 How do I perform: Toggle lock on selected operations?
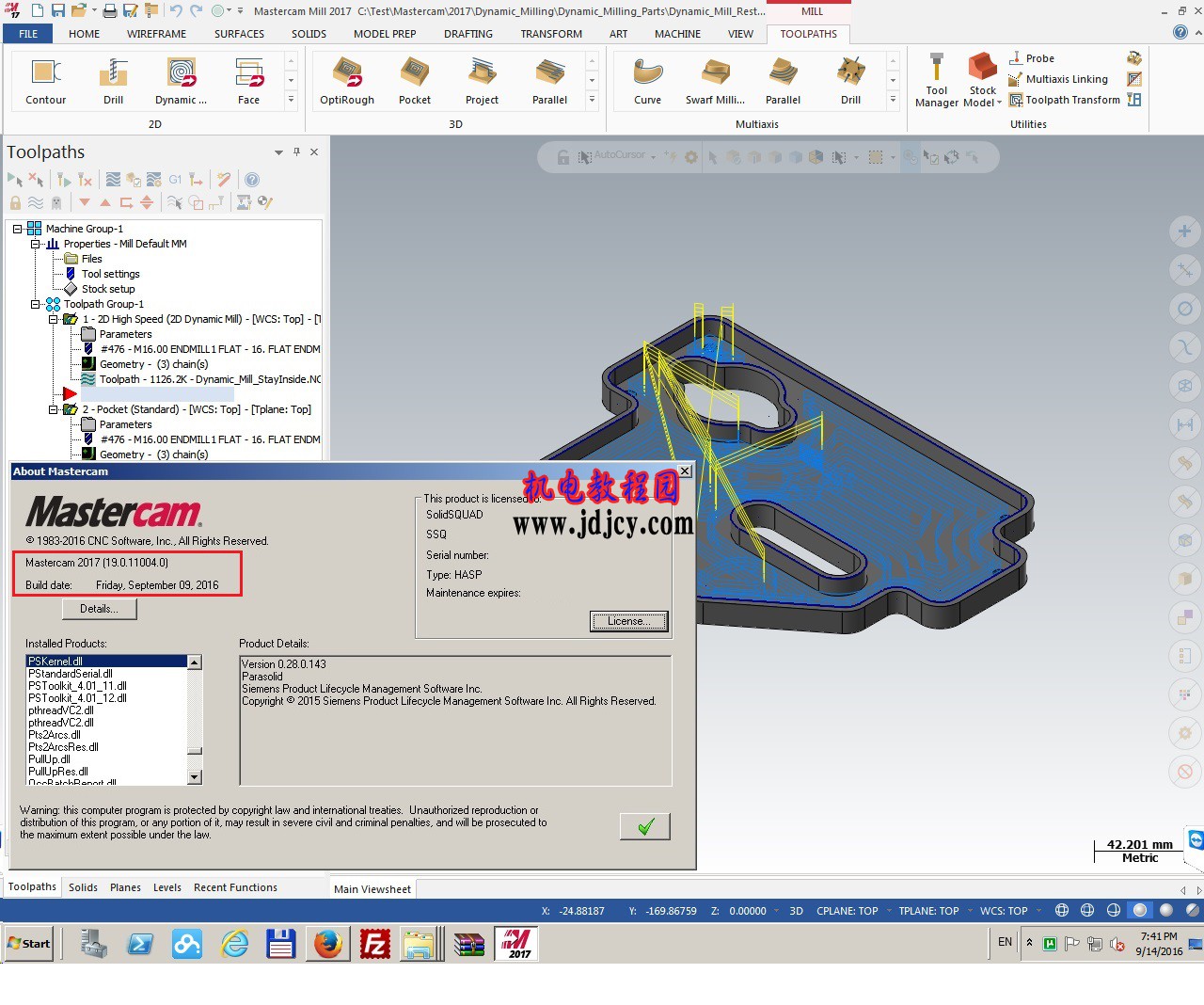point(15,202)
